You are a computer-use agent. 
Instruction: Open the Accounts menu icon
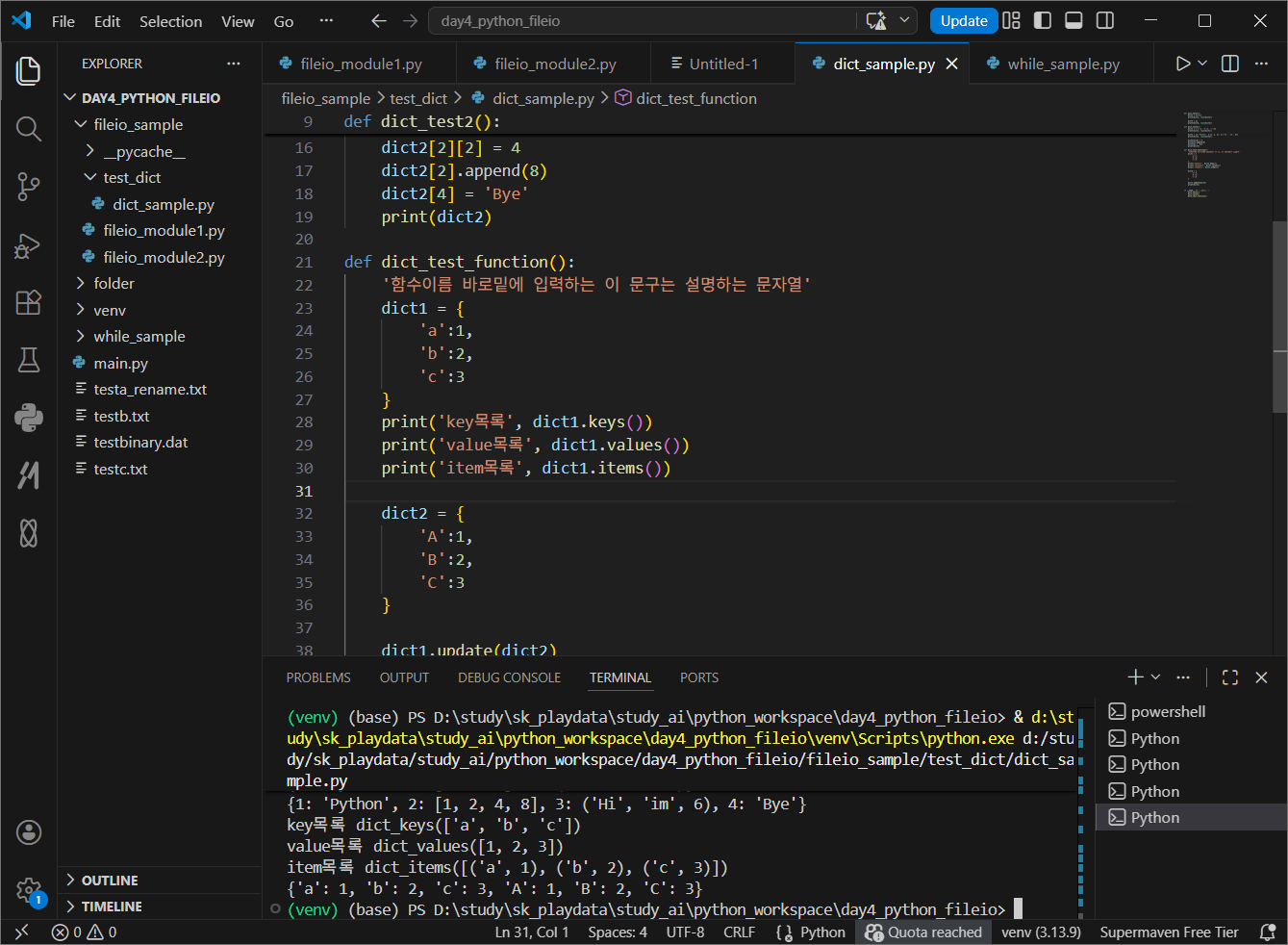coord(29,832)
